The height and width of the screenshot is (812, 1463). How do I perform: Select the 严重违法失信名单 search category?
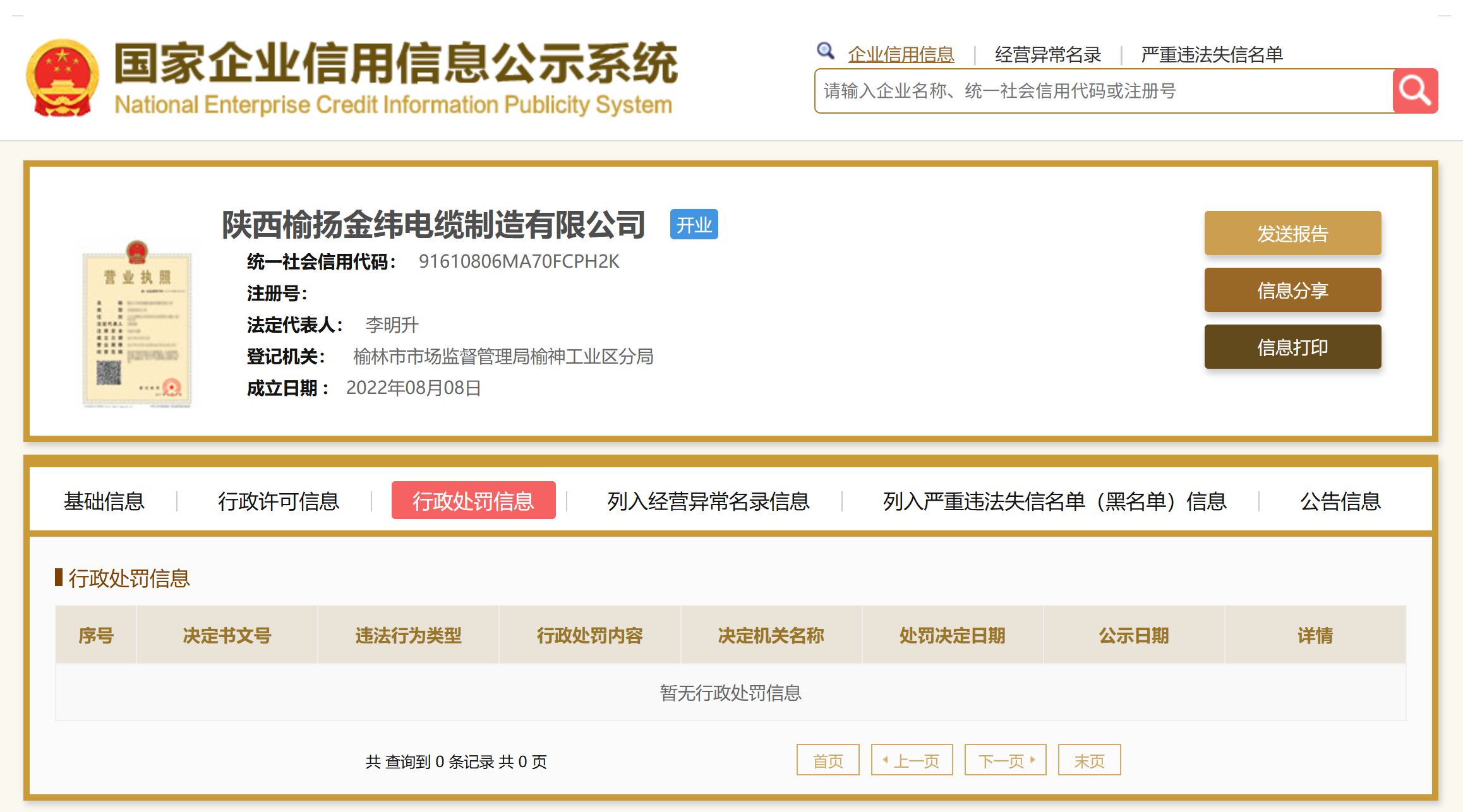1212,55
